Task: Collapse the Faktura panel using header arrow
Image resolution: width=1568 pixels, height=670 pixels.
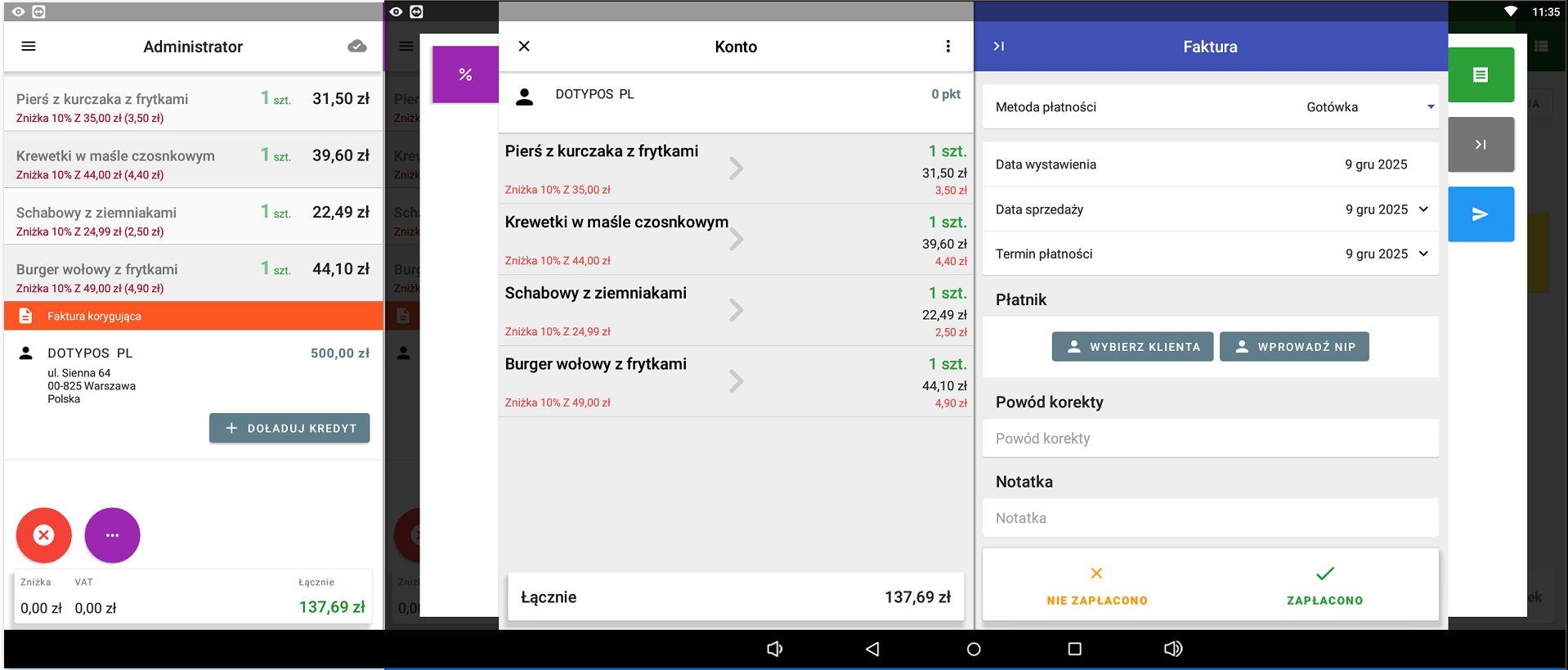Action: (x=998, y=47)
